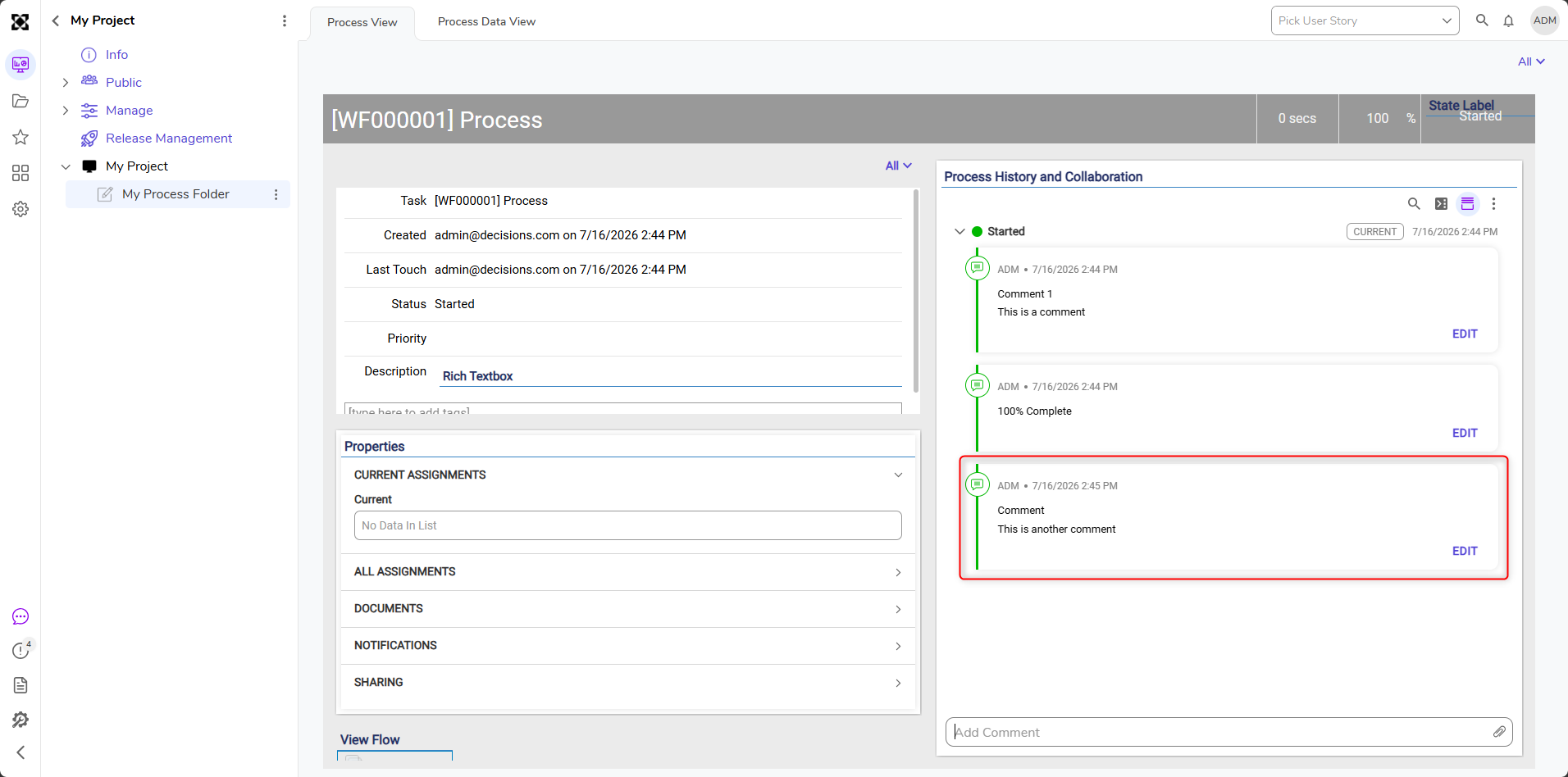Click the Status Started value
Viewport: 1568px width, 777px height.
coord(454,304)
